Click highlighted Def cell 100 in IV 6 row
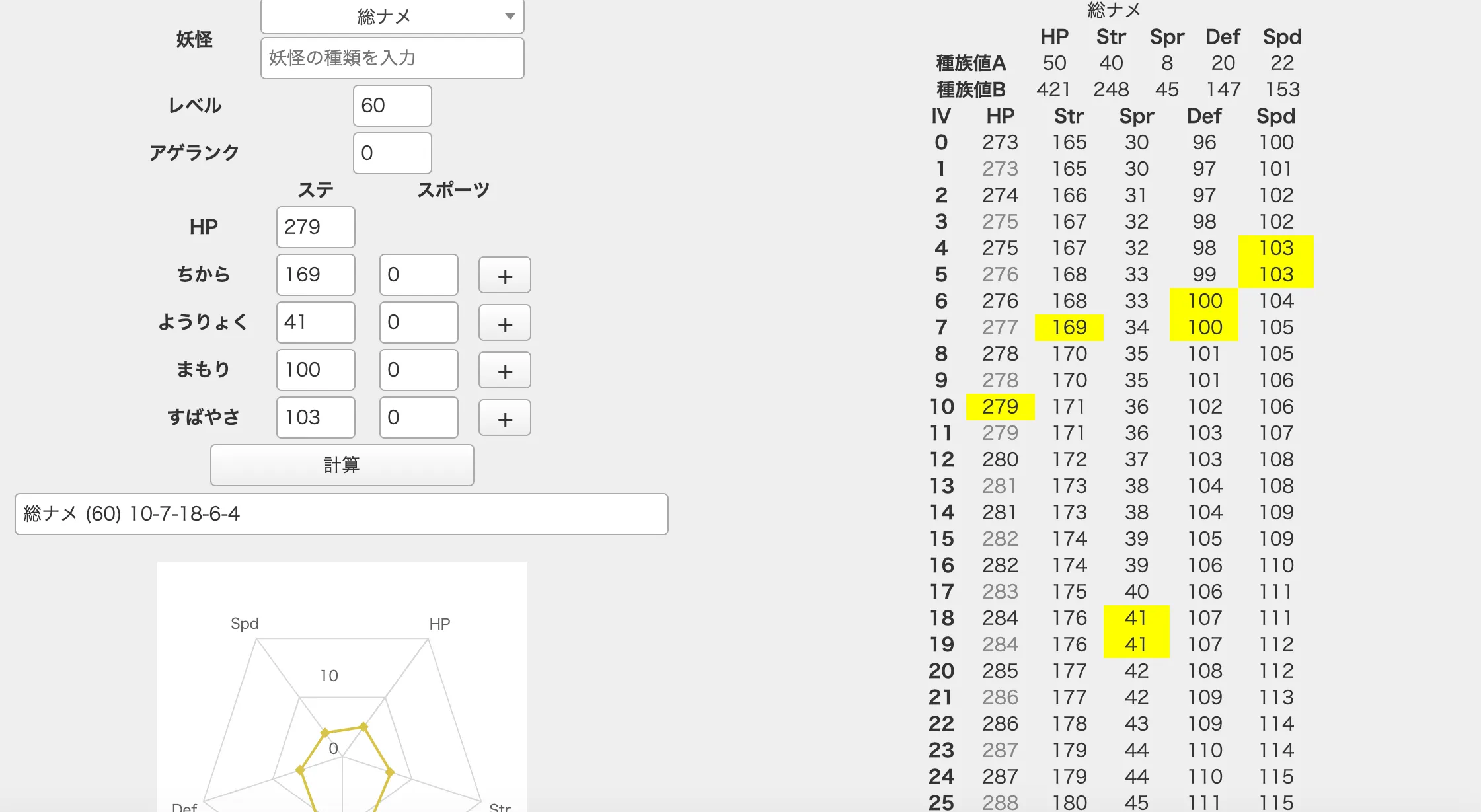Screen dimensions: 1481x812 coord(1204,301)
